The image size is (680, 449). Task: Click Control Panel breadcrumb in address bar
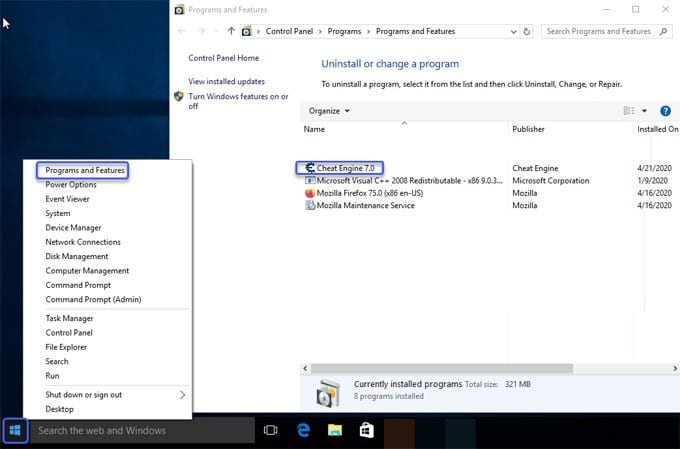point(289,31)
